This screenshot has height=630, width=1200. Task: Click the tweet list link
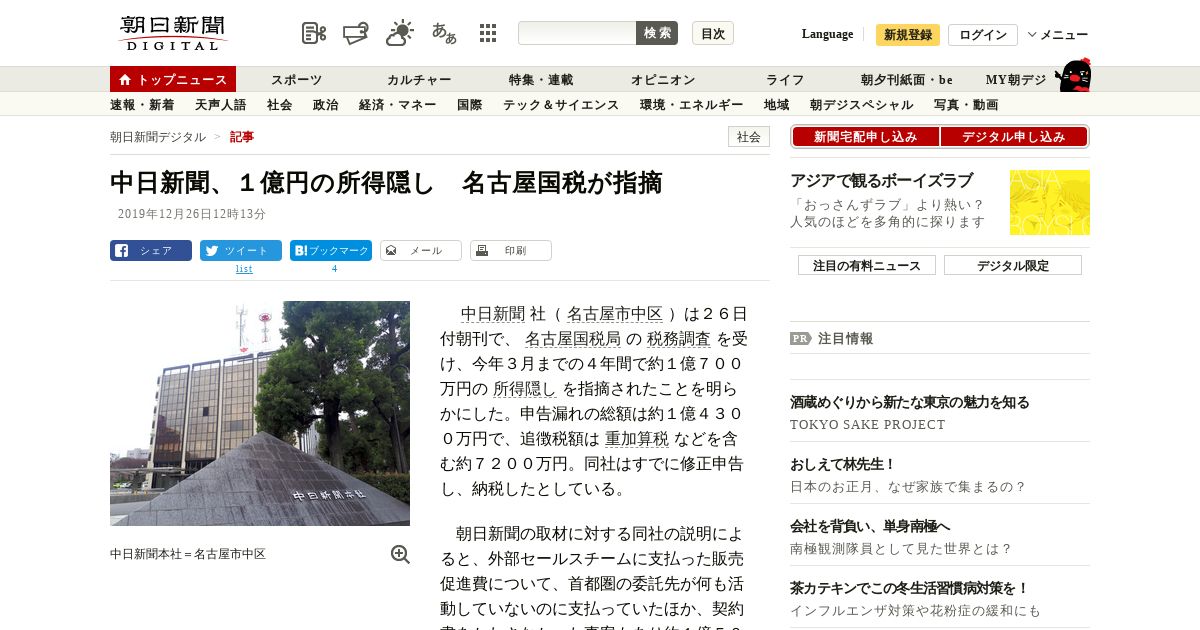point(244,268)
